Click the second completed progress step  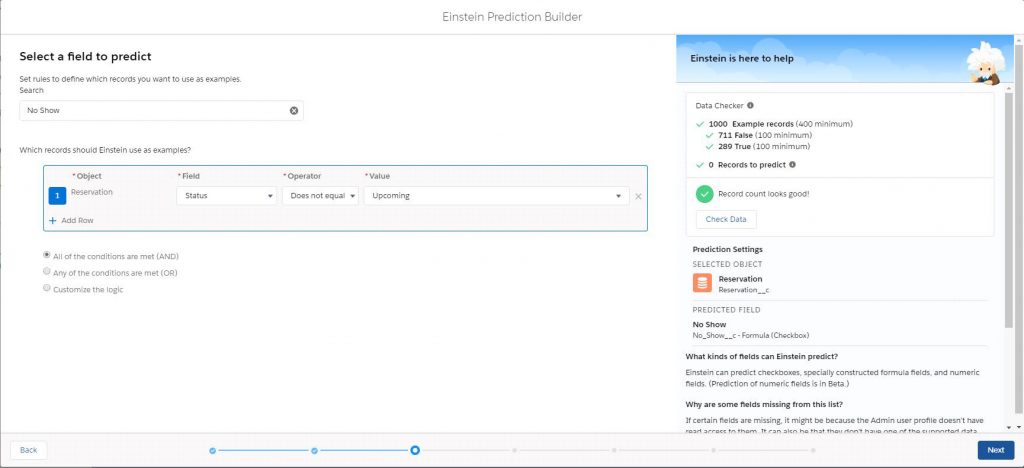(314, 450)
